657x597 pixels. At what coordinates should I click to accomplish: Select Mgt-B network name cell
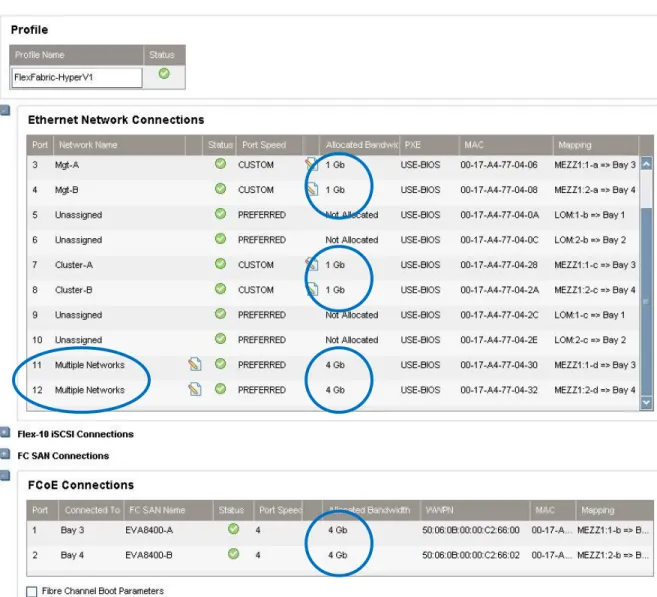pos(67,190)
